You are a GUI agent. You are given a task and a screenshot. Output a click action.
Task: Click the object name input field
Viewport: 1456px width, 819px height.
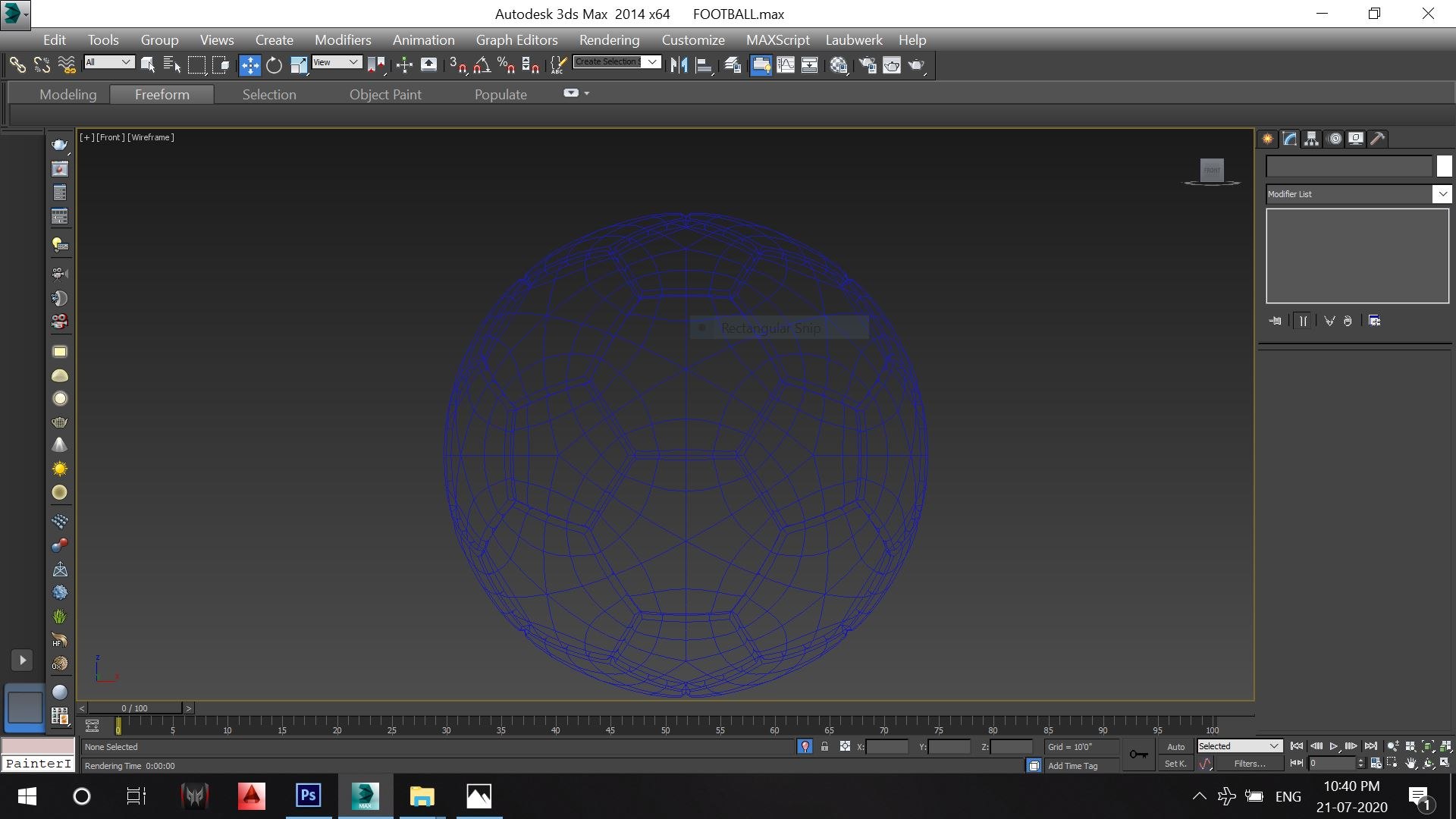point(1349,166)
